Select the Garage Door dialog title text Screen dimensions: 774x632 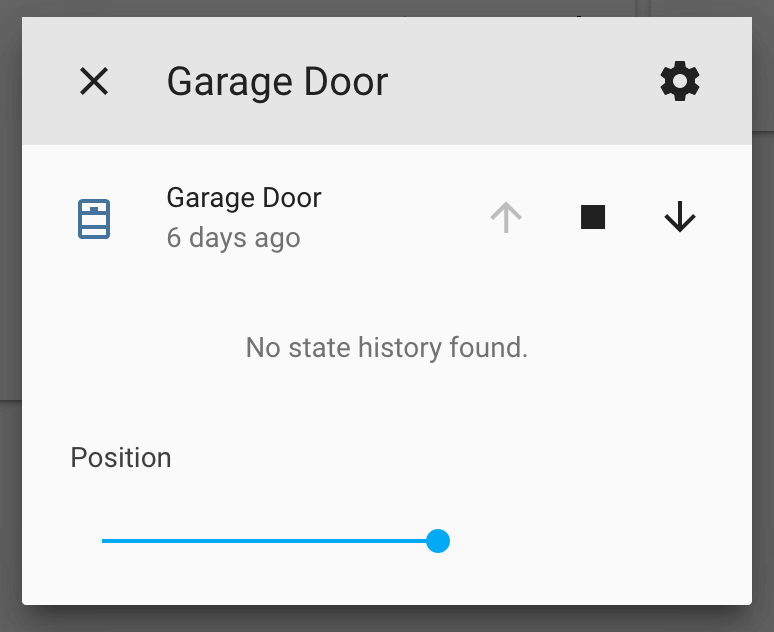[277, 81]
